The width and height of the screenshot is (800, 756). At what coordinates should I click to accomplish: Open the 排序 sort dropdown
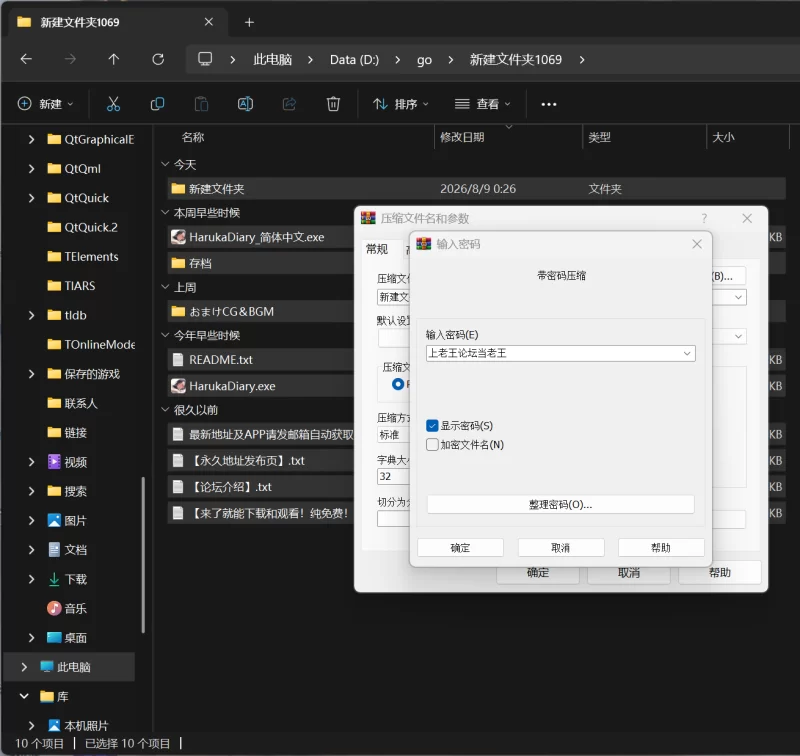click(x=401, y=104)
